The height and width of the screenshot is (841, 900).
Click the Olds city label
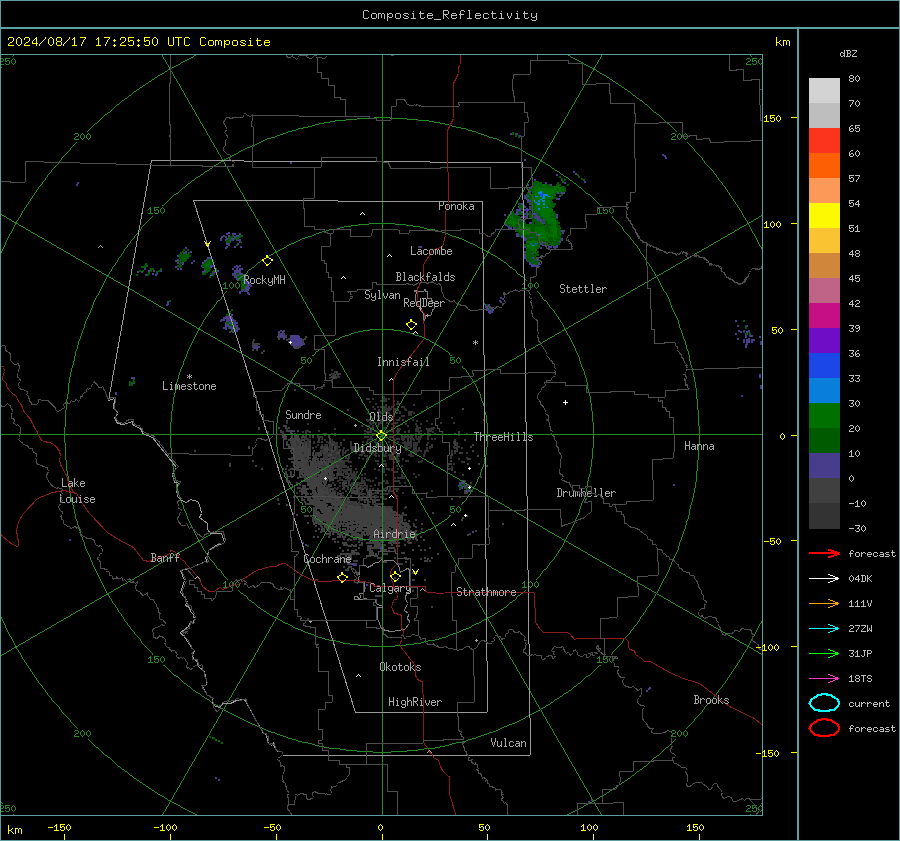tap(381, 417)
